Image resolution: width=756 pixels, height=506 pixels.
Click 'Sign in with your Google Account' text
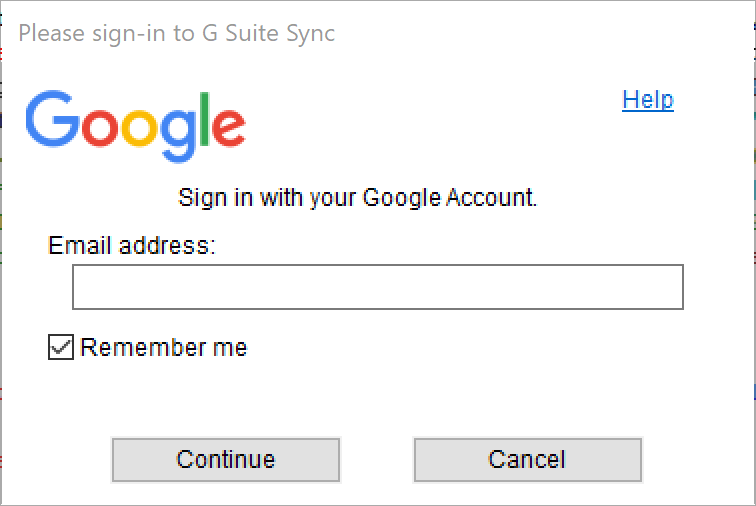coord(357,198)
